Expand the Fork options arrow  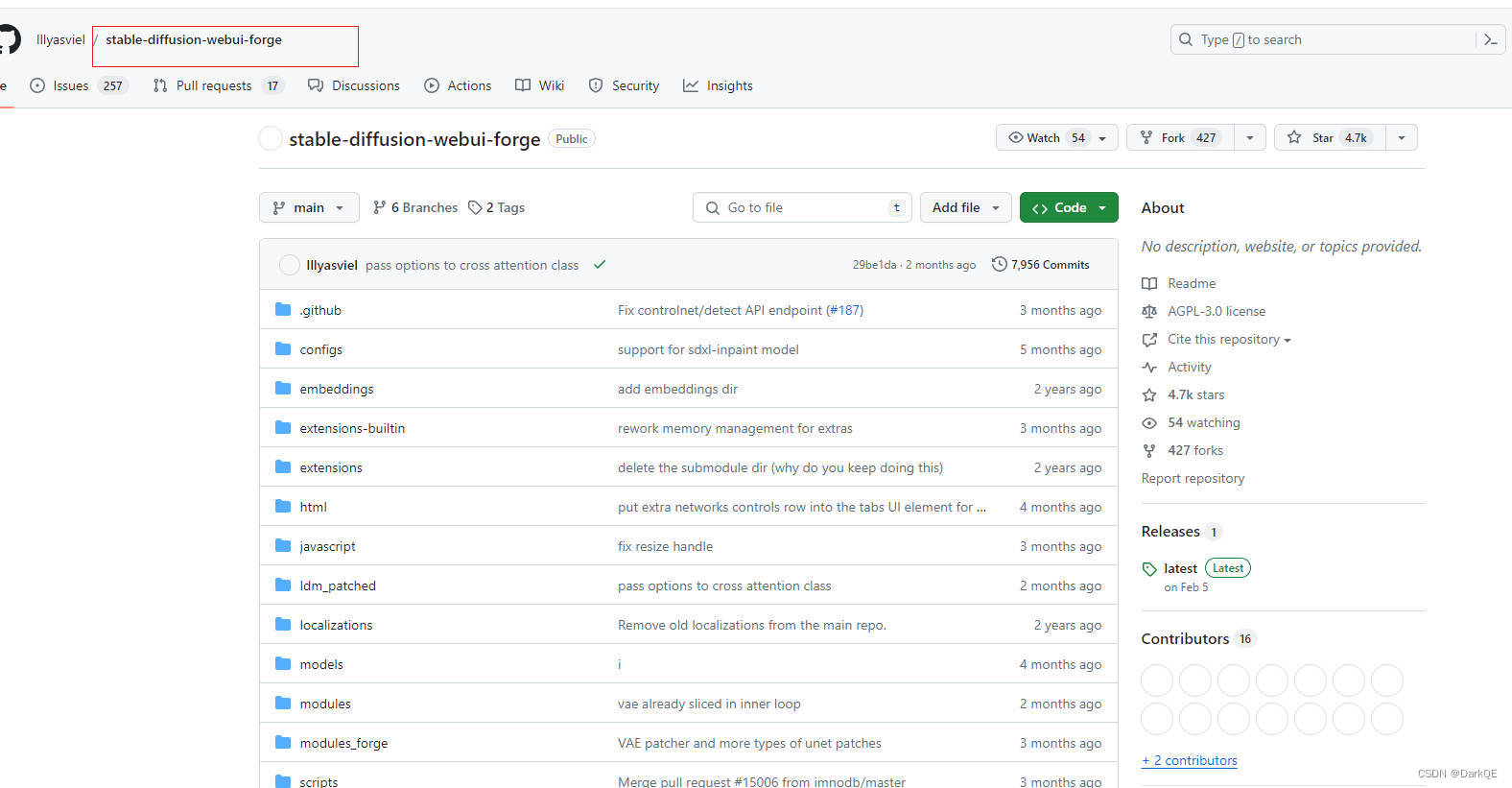click(1250, 138)
